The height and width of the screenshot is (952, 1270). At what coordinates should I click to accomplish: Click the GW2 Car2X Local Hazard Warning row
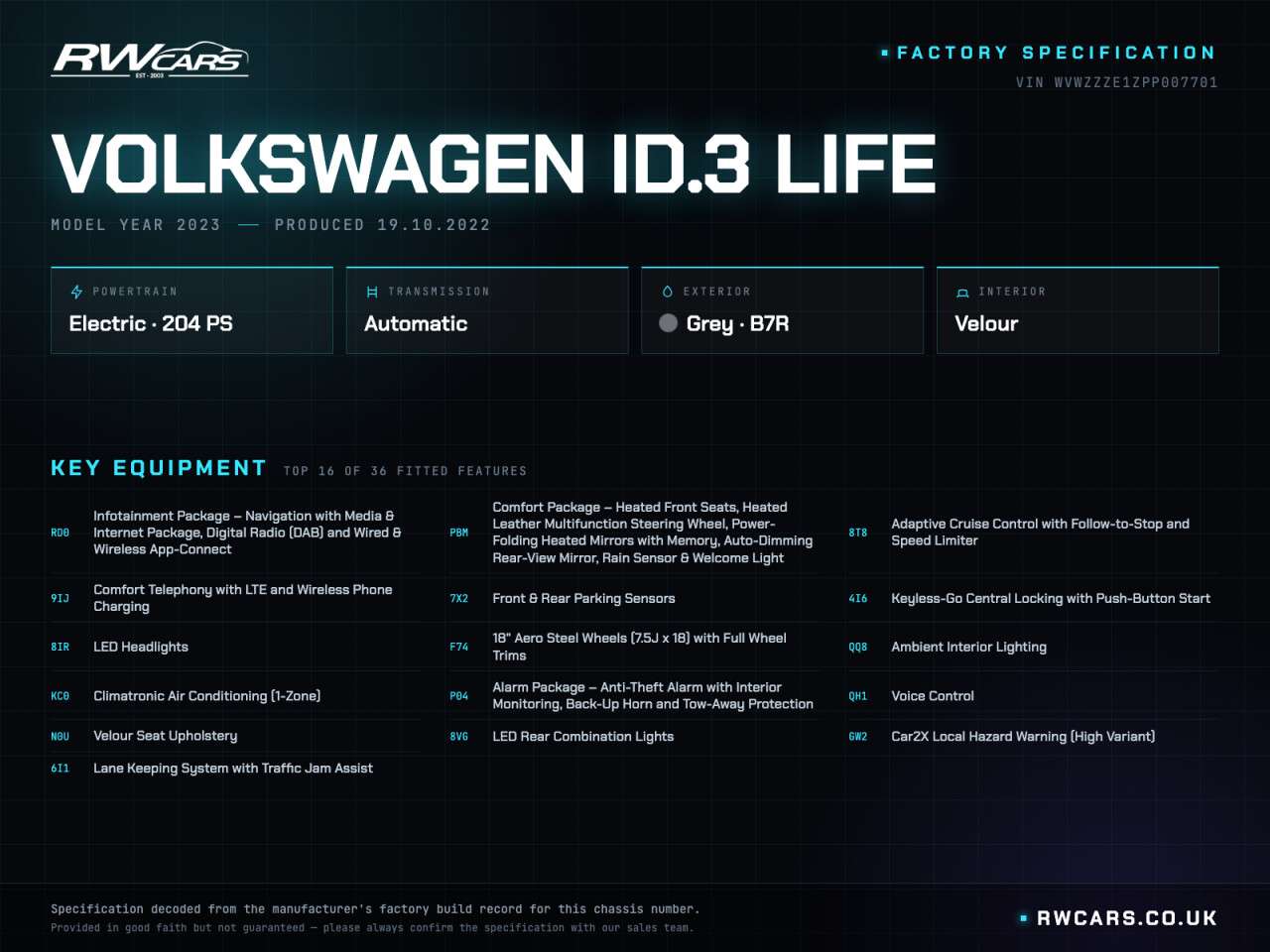[x=1033, y=736]
